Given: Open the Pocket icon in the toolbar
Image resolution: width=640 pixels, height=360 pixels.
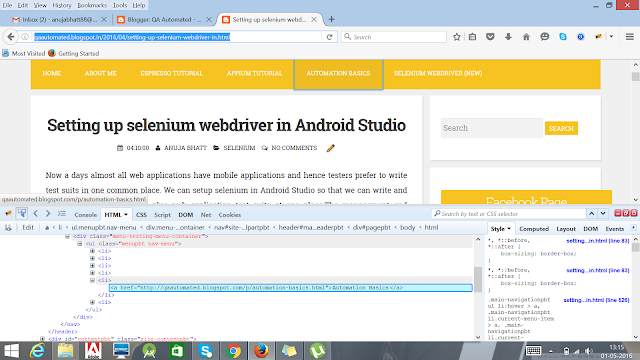Looking at the screenshot, I should [x=490, y=37].
